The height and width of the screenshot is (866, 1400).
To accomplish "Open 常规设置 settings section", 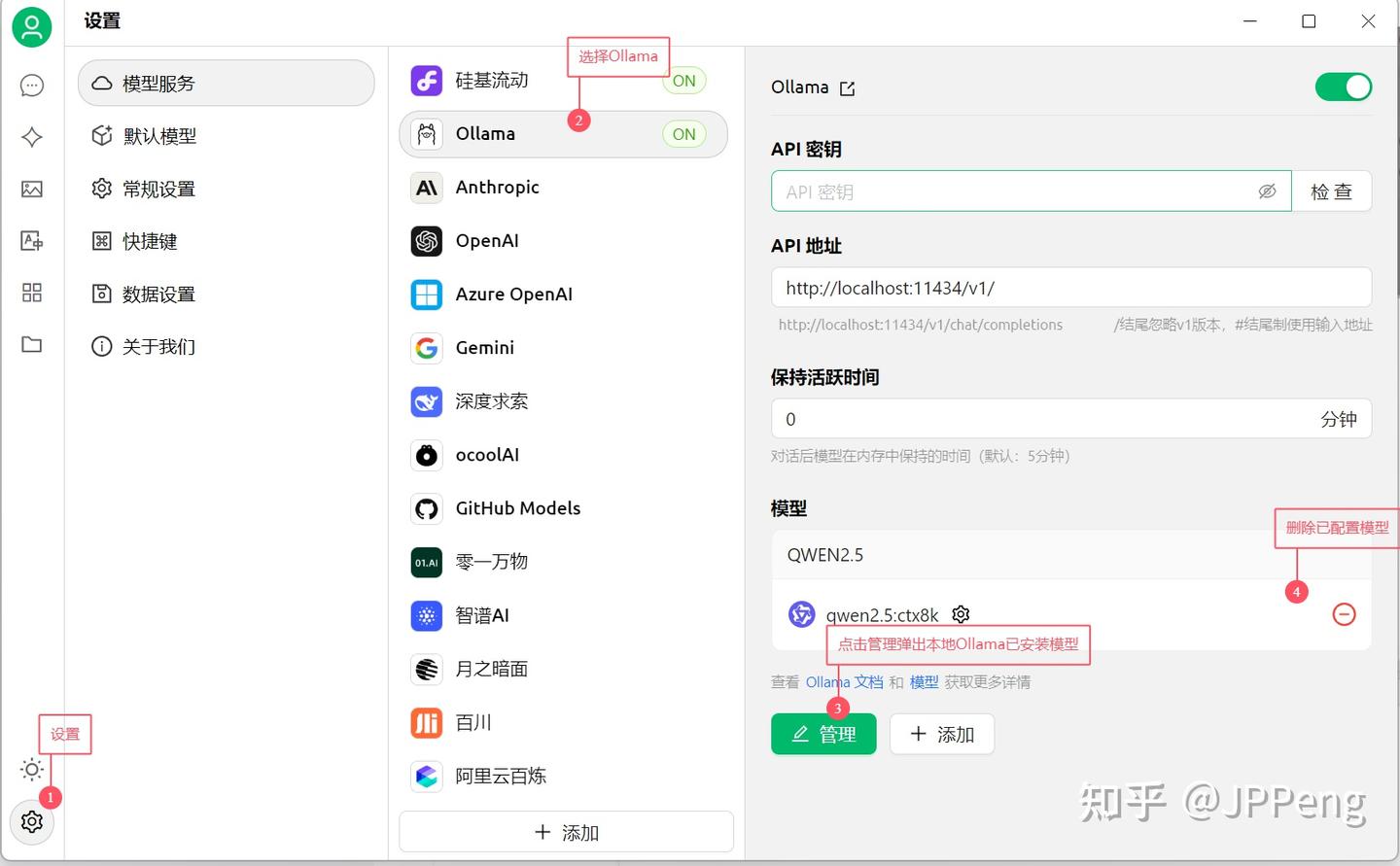I will click(x=227, y=189).
